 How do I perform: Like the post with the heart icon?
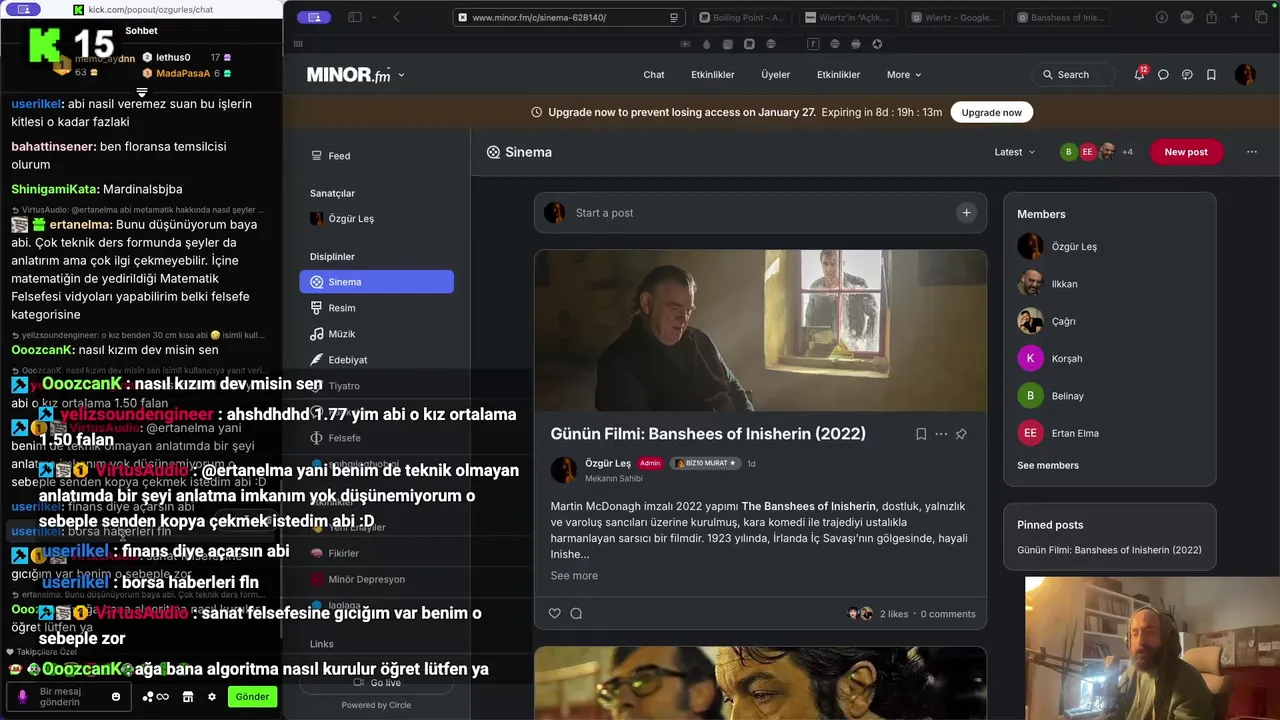tap(555, 613)
